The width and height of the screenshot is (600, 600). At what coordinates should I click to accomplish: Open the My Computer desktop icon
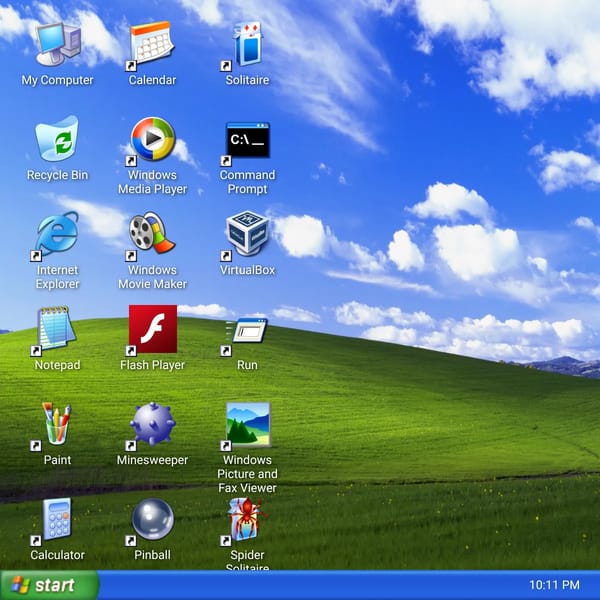58,44
